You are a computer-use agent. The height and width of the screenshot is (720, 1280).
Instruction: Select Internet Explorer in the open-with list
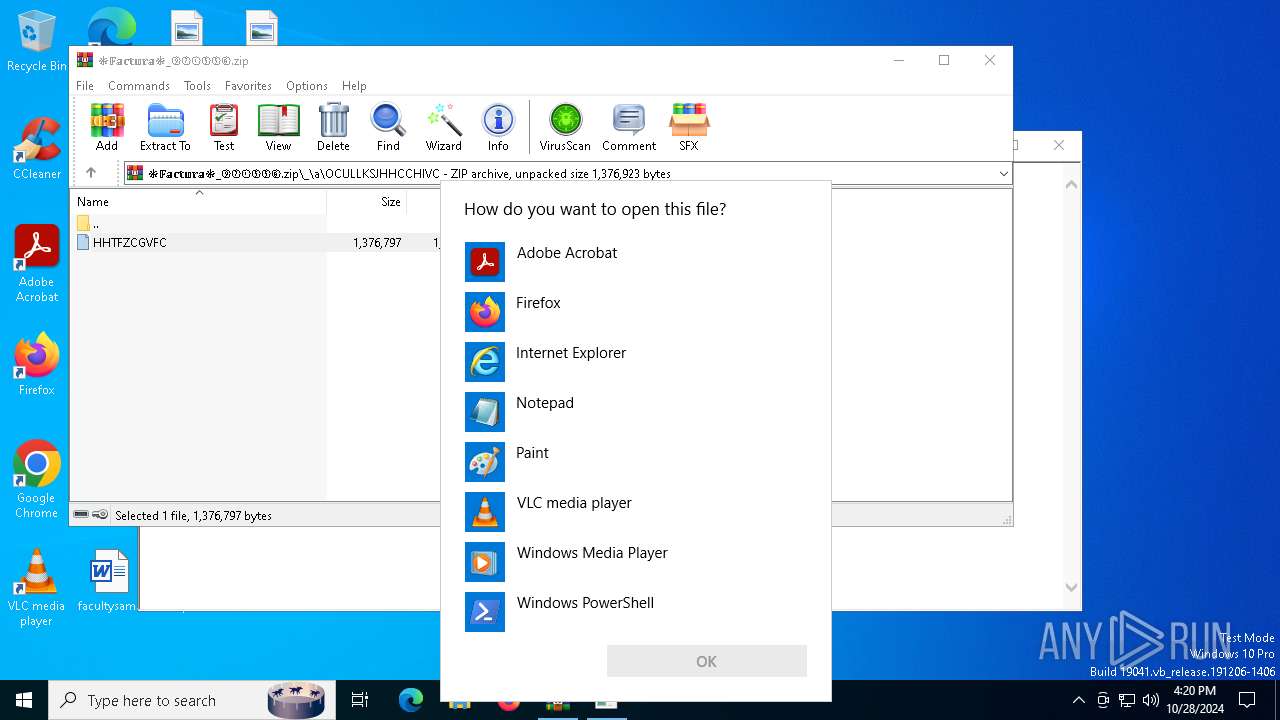coord(636,362)
